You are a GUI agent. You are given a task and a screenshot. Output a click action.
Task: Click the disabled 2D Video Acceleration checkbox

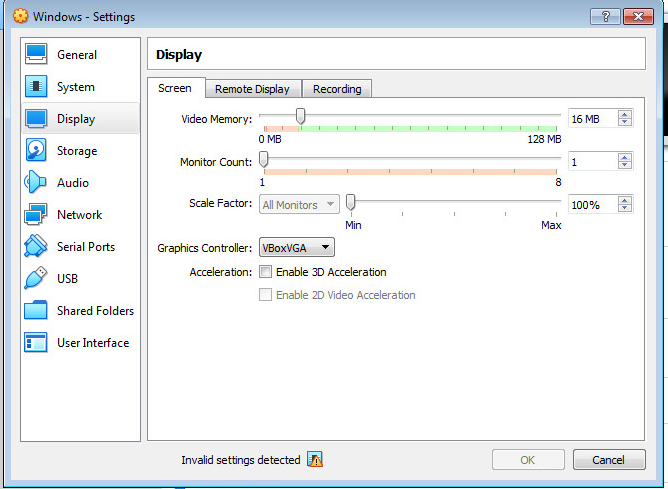(265, 295)
